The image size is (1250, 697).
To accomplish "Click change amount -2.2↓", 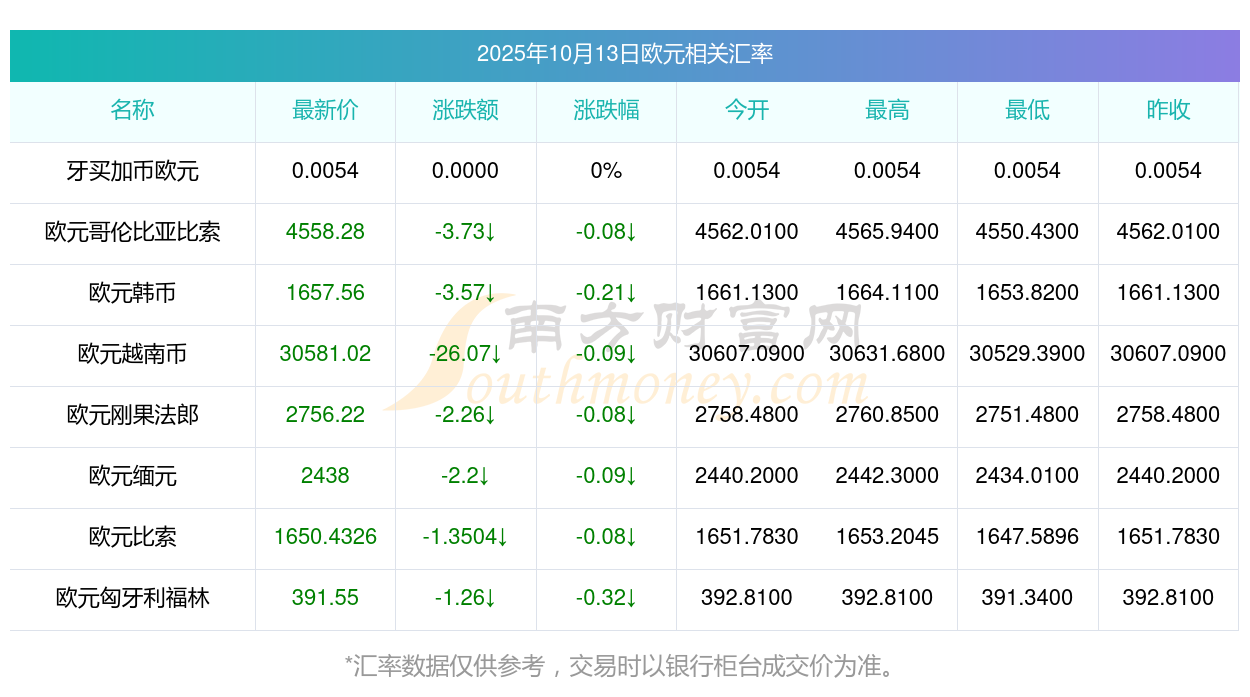I will (465, 476).
